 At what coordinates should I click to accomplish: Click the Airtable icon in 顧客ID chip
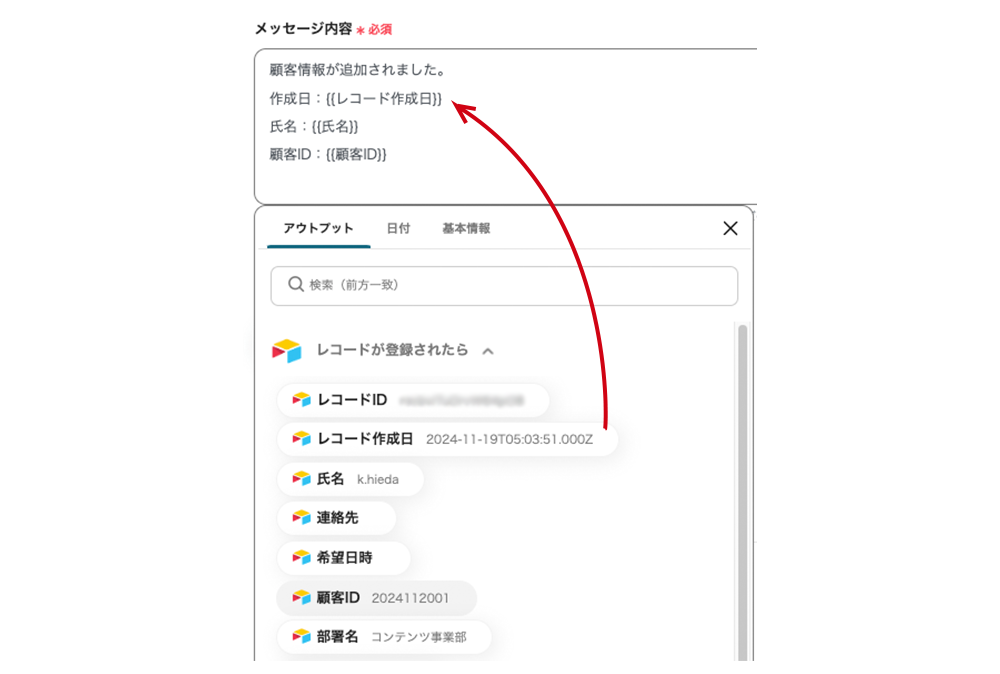click(301, 597)
